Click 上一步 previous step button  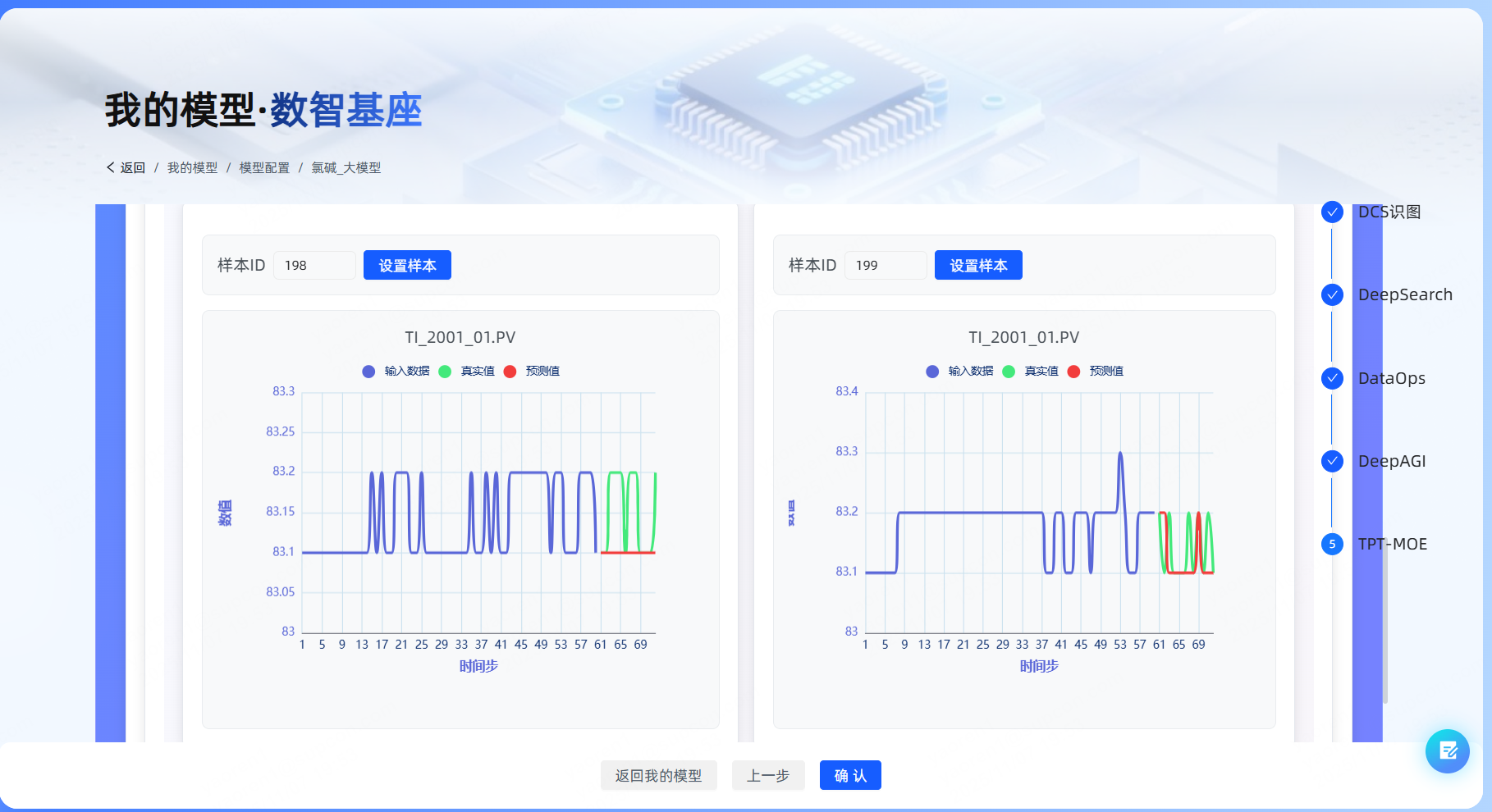768,775
